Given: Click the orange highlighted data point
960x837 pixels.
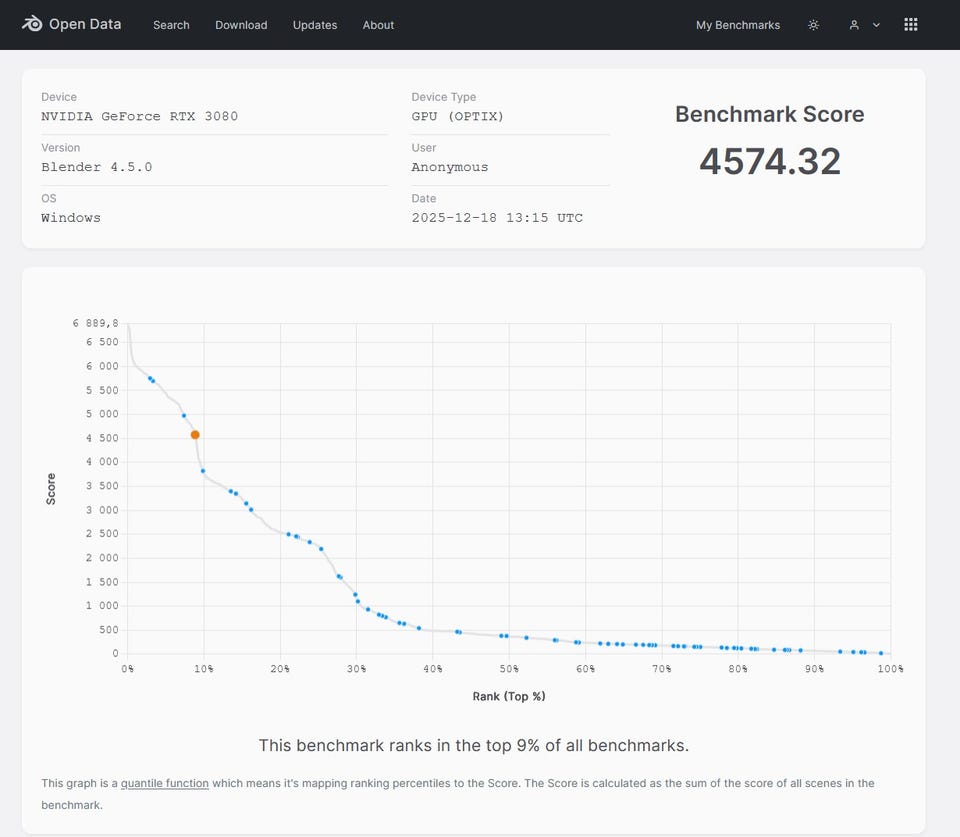Looking at the screenshot, I should [x=195, y=435].
